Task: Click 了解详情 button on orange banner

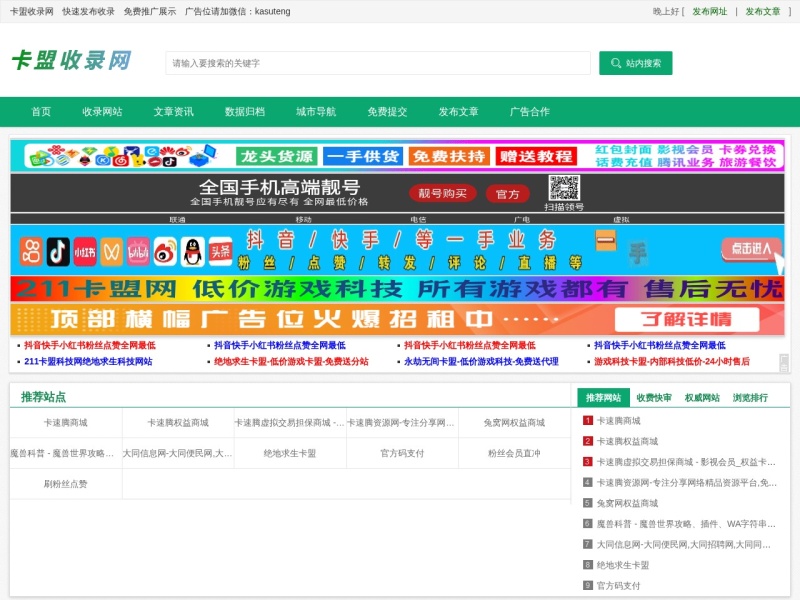Action: tap(687, 320)
